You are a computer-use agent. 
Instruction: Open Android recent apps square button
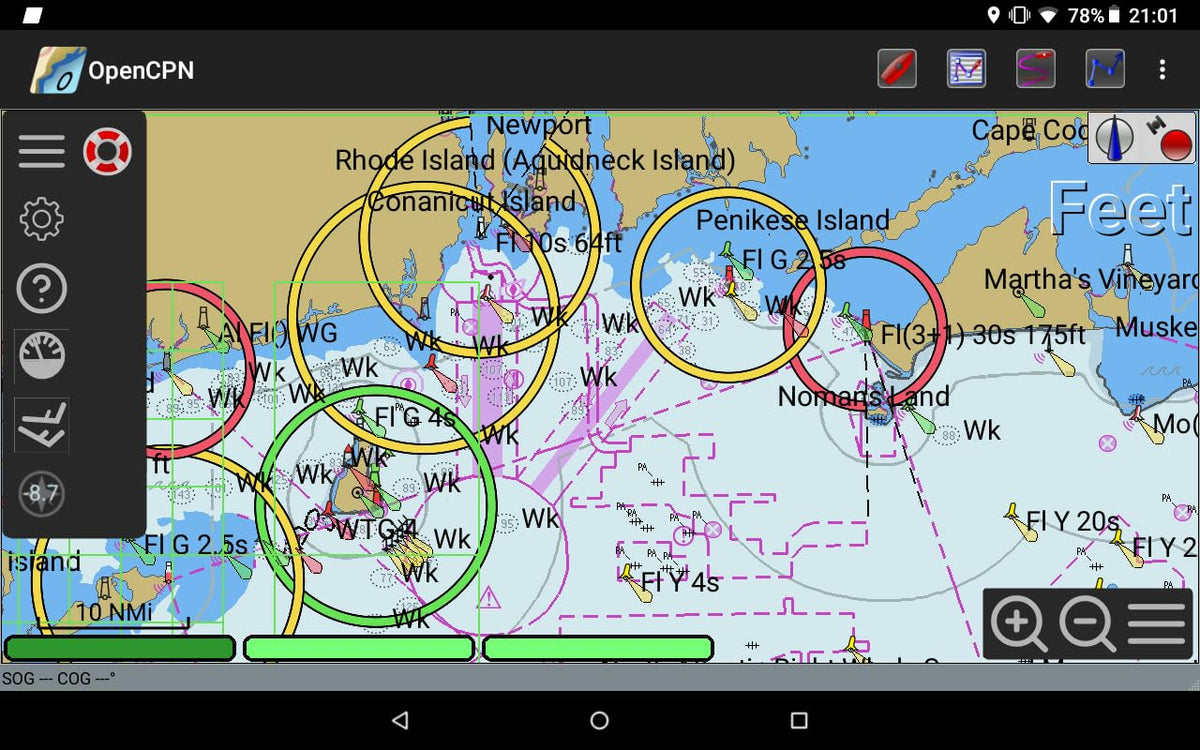tap(799, 720)
